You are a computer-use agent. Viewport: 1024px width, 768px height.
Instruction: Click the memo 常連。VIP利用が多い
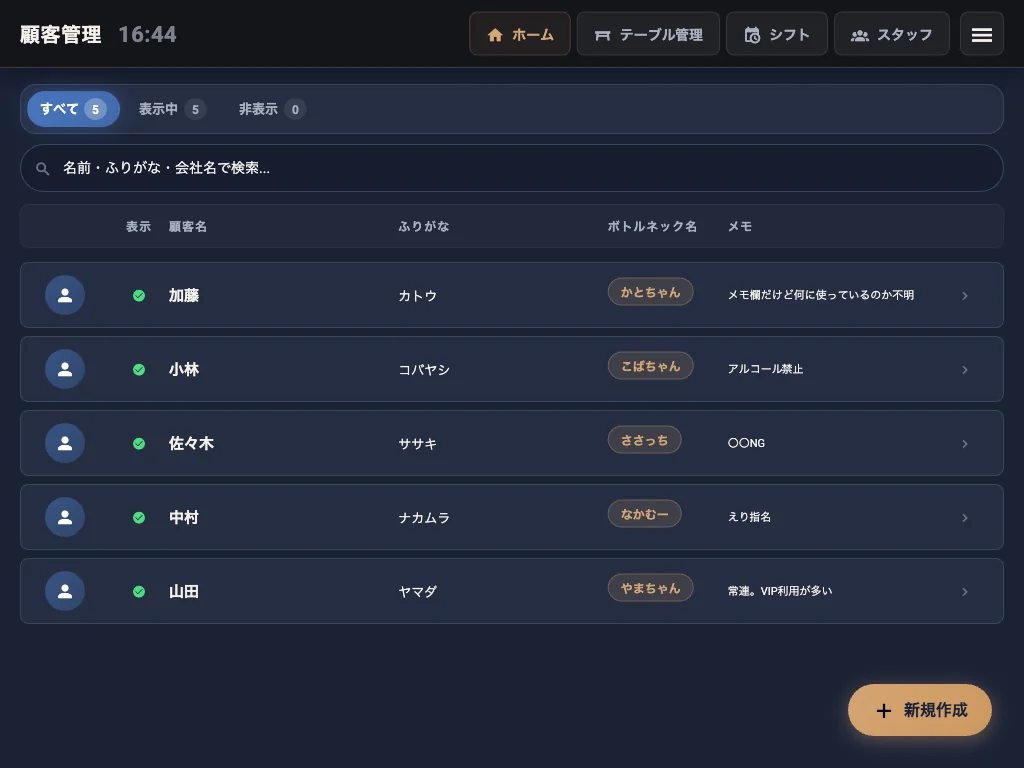[780, 591]
